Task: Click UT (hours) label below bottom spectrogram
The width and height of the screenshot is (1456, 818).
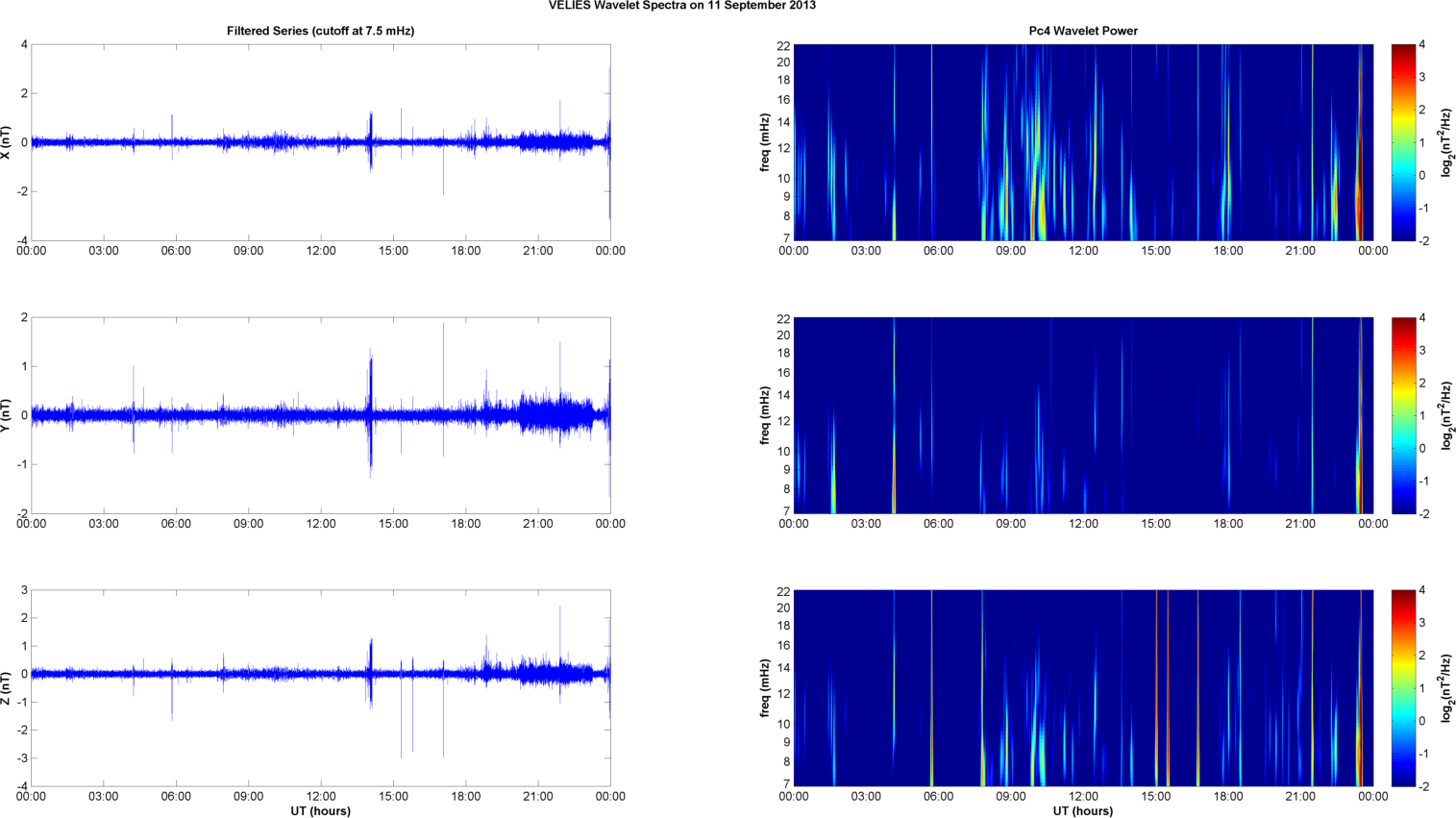Action: pyautogui.click(x=1082, y=810)
